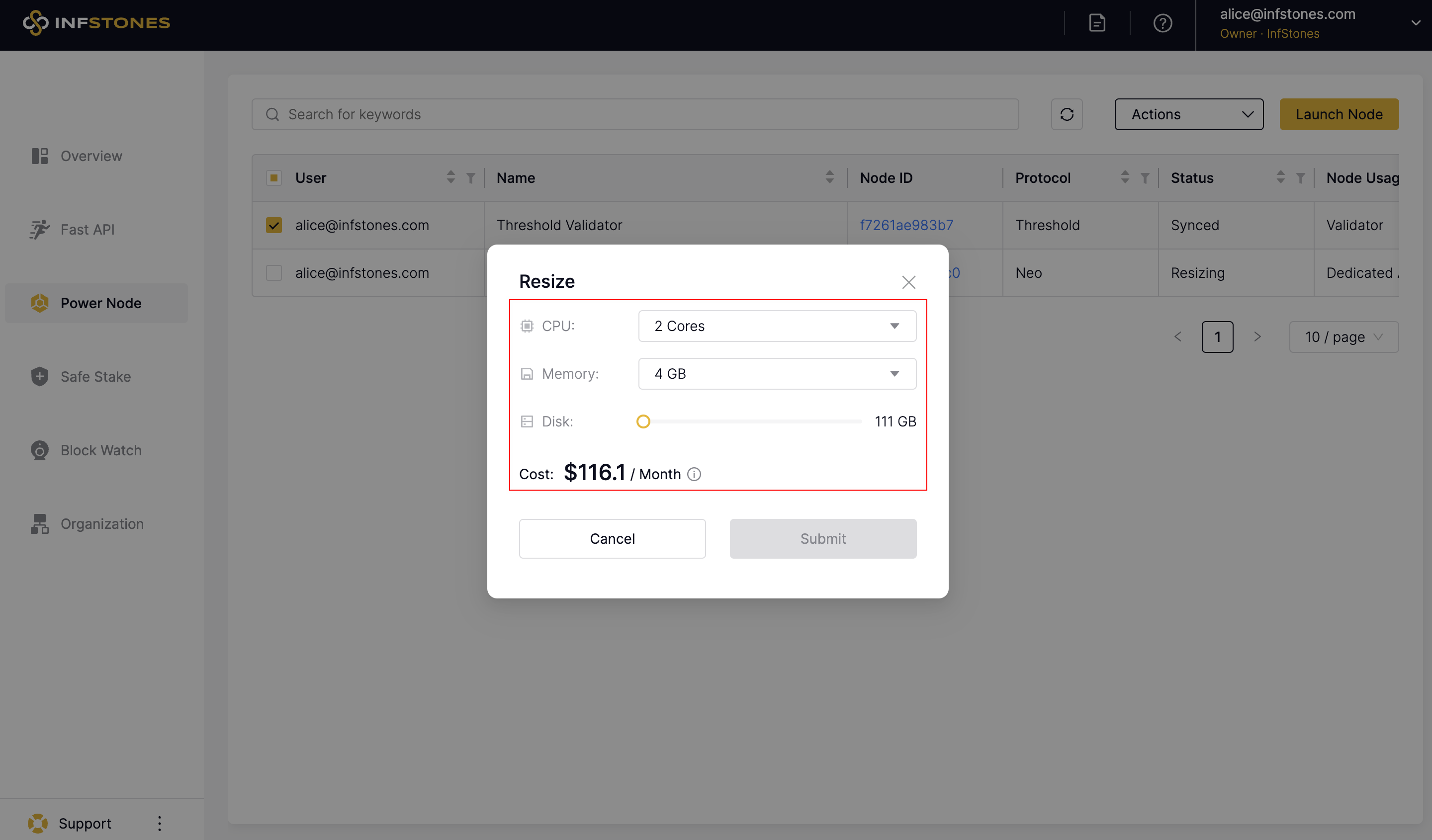Click the cost info icon next to Month

(694, 474)
